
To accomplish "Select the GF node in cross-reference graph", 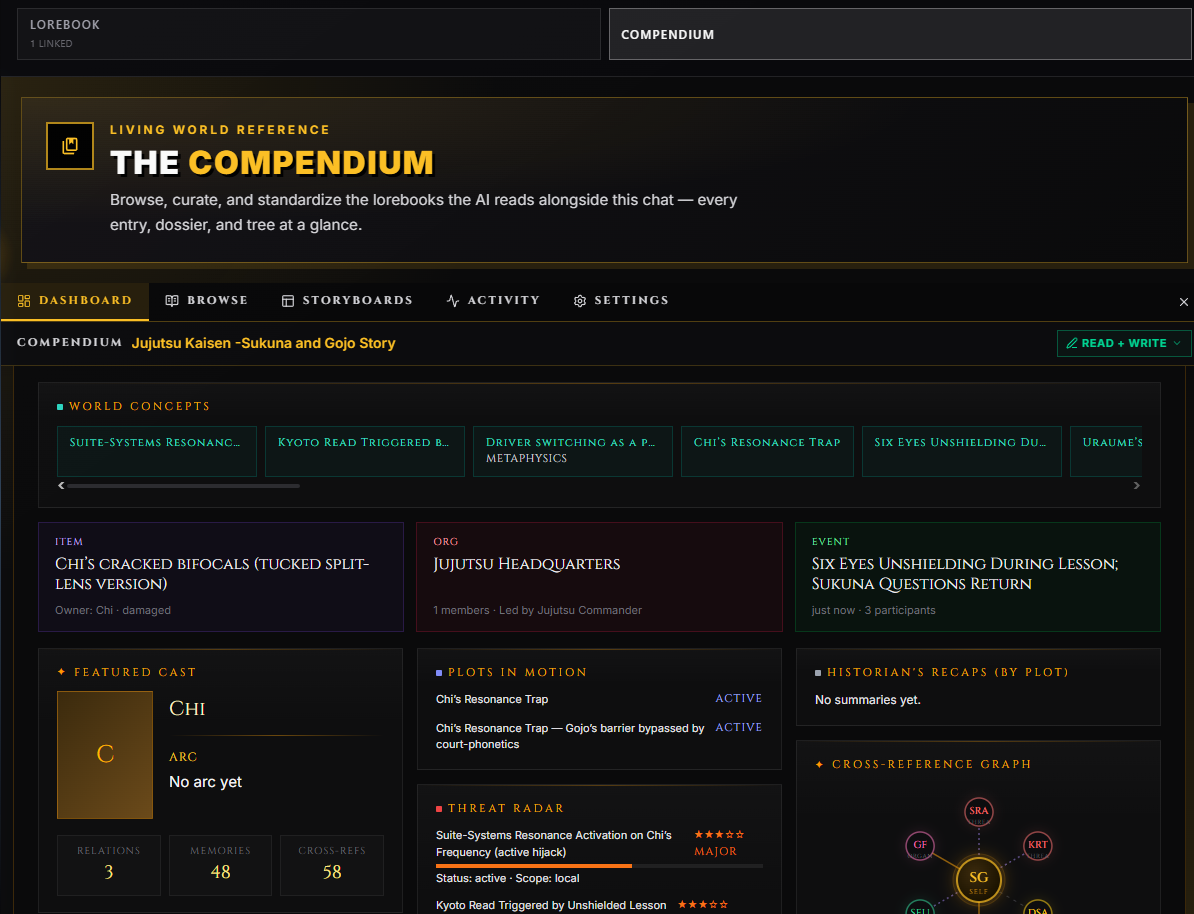I will pos(920,845).
